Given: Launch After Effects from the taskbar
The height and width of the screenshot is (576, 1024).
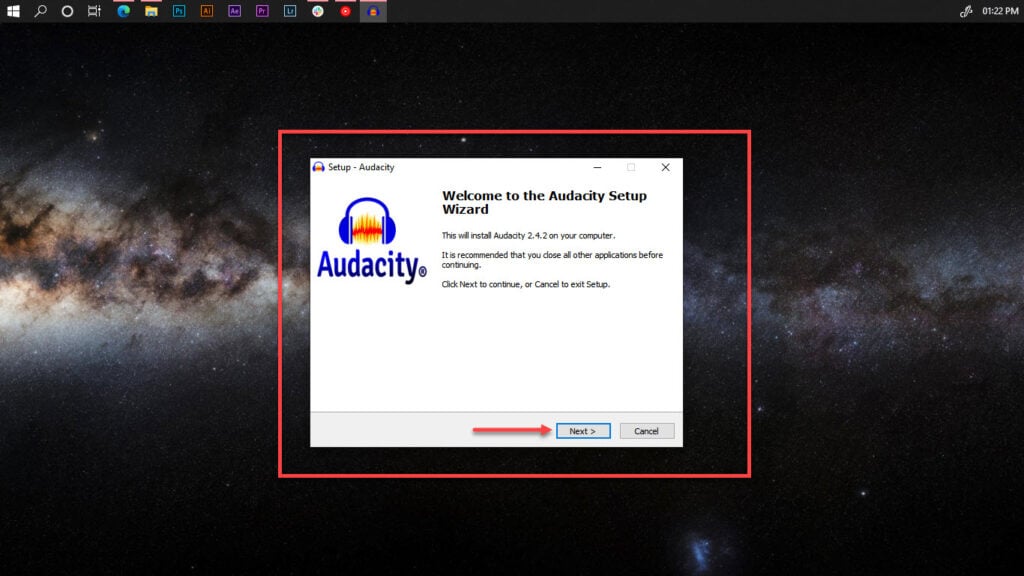Looking at the screenshot, I should [234, 11].
